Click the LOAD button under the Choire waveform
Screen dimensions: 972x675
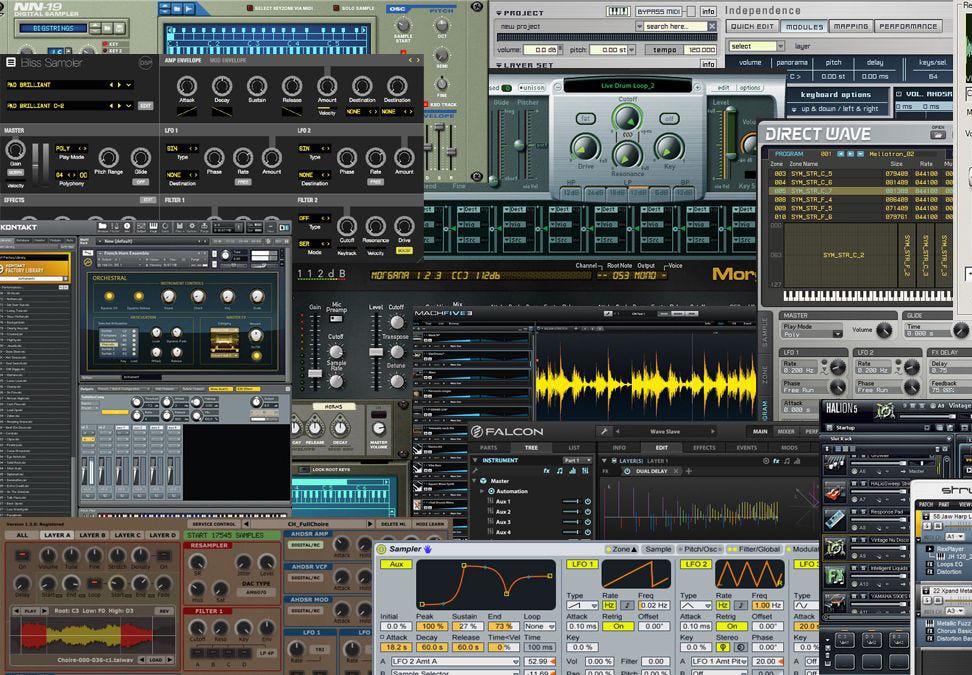point(156,660)
